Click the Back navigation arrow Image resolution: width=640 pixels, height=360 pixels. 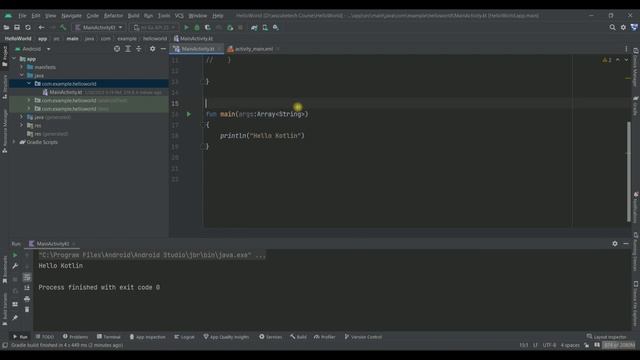point(41,27)
